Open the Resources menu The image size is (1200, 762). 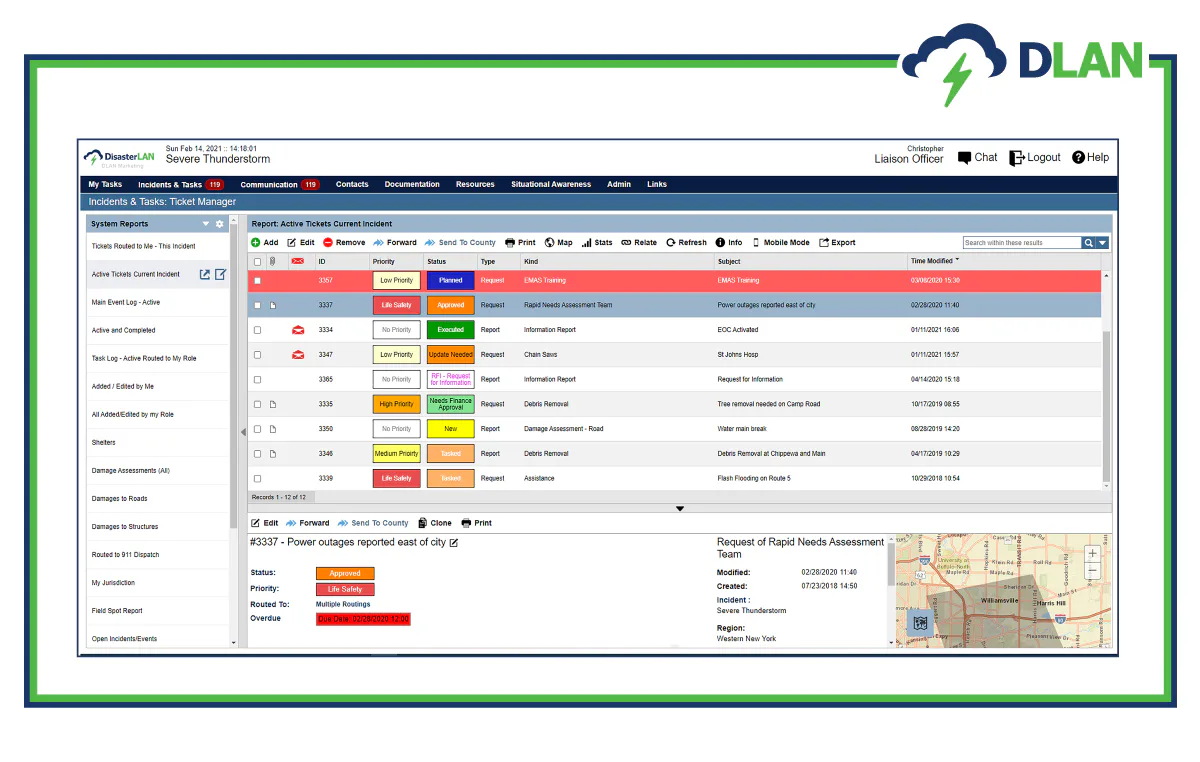[x=475, y=184]
